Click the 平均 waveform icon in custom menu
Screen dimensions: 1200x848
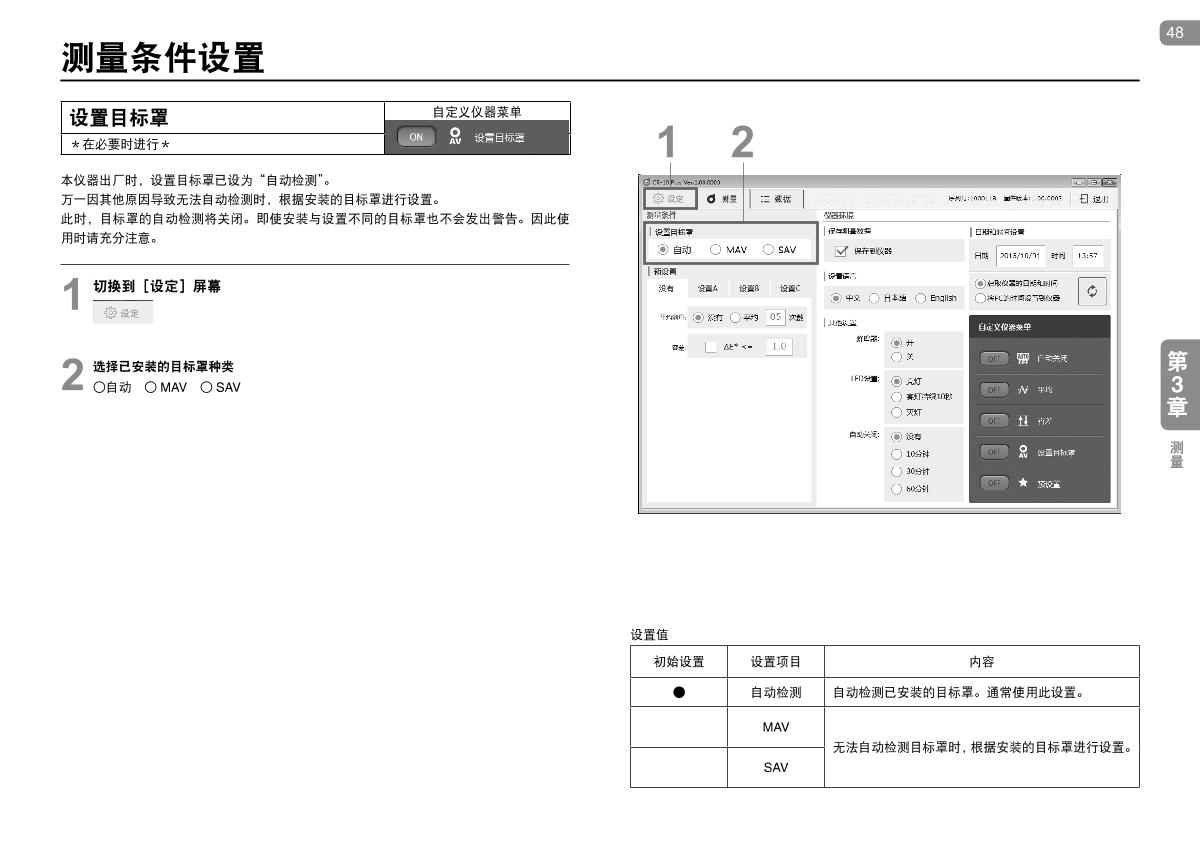click(x=1023, y=389)
